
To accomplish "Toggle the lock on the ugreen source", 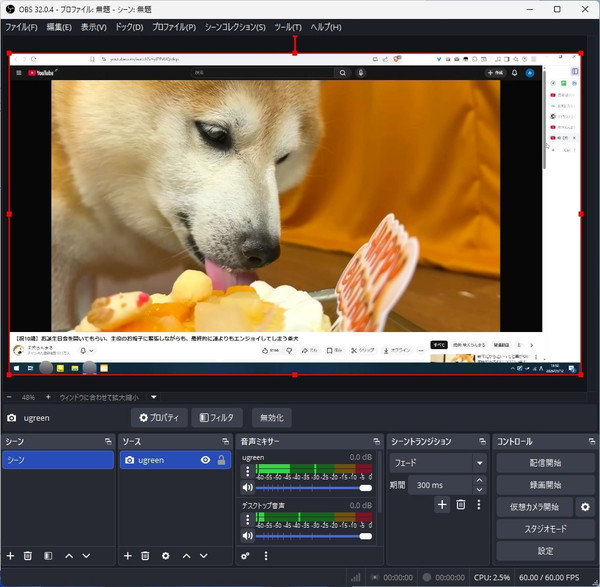I will tap(221, 460).
